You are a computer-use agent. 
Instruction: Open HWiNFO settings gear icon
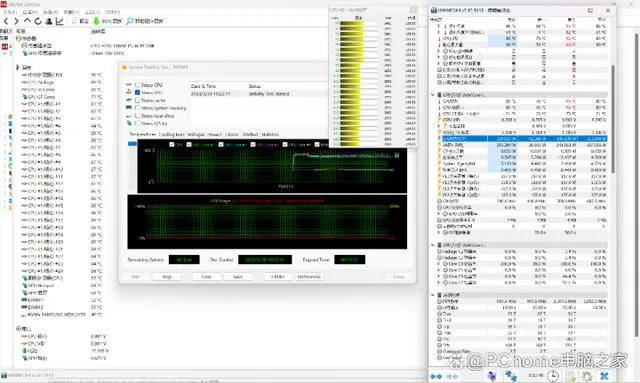click(587, 376)
